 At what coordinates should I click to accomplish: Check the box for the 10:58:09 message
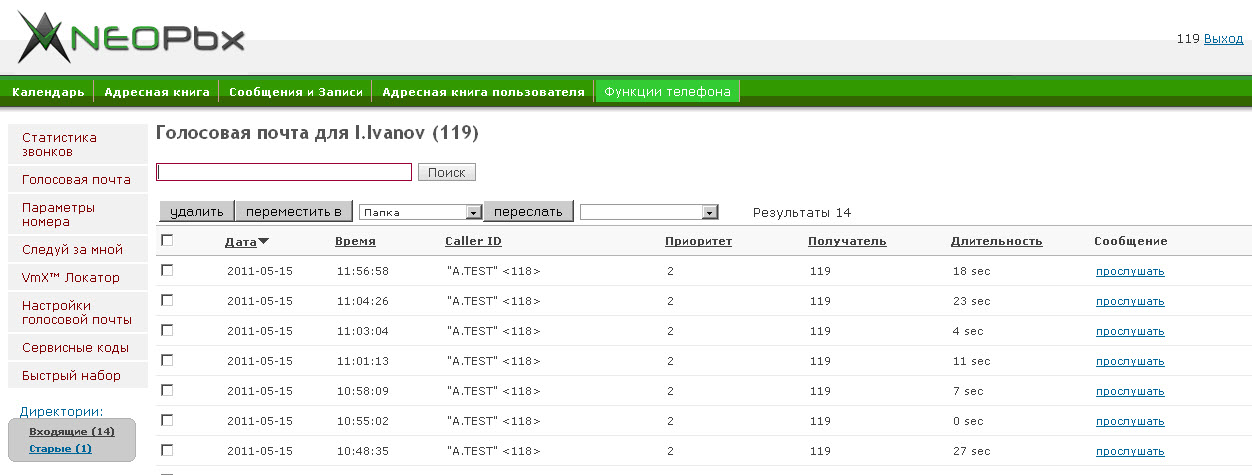(x=167, y=390)
